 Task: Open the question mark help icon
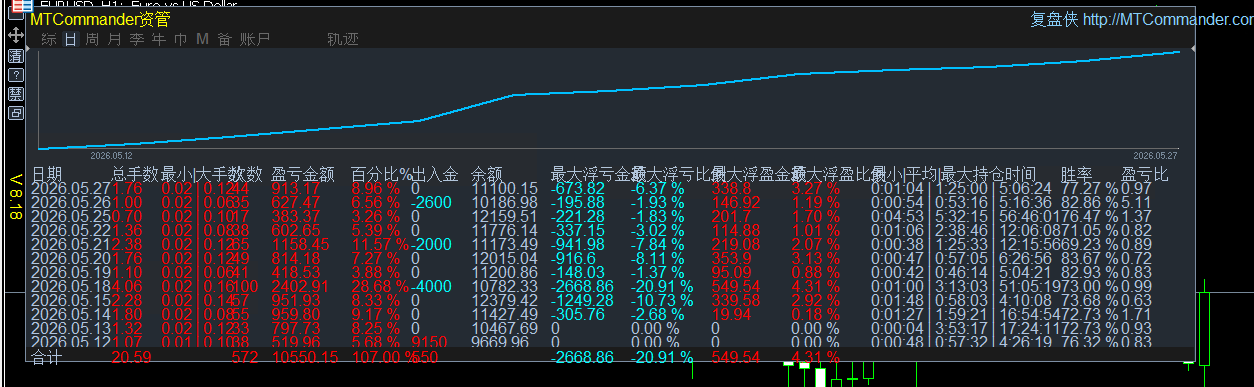(x=16, y=75)
